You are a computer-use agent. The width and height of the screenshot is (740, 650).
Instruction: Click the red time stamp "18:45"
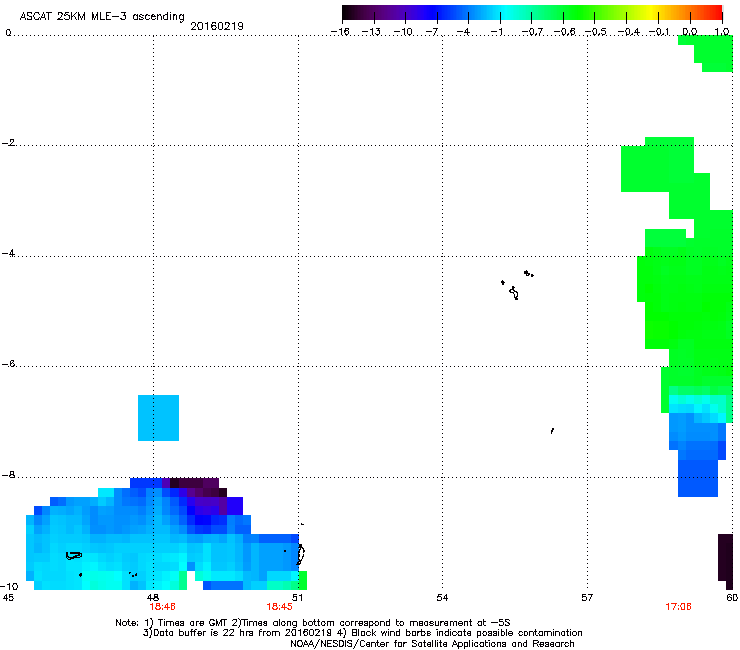pos(279,607)
